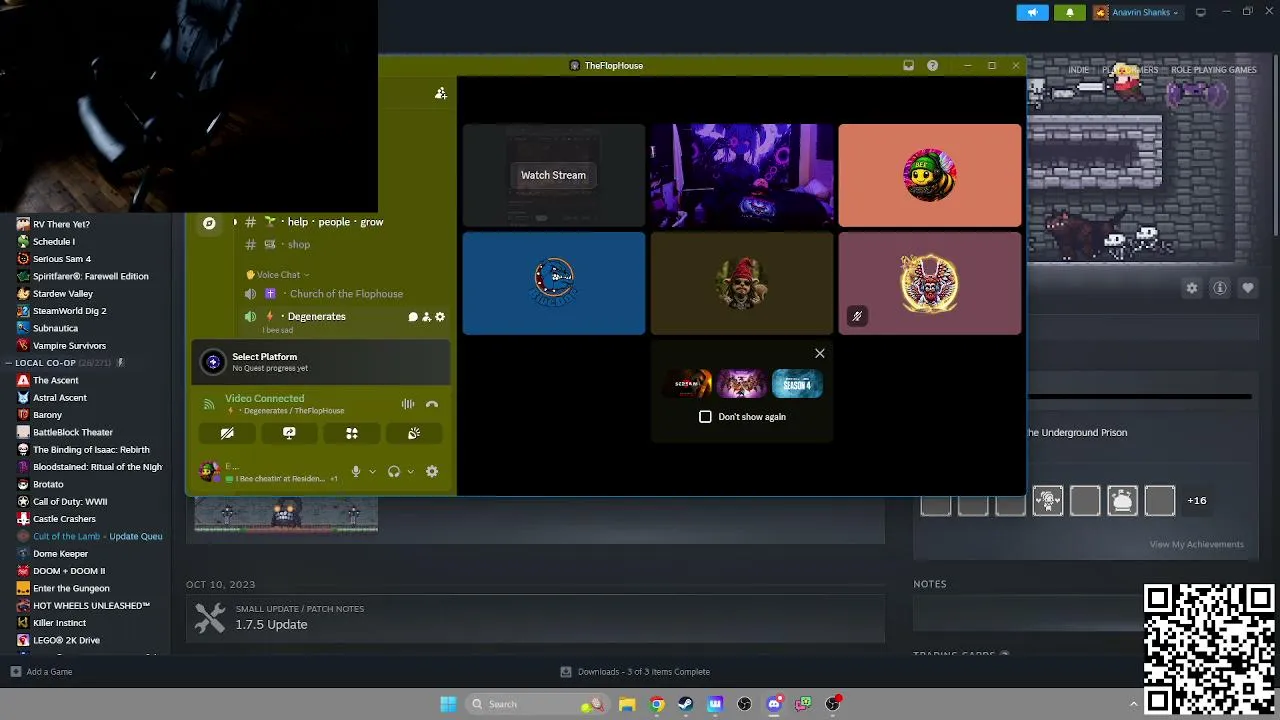Open the 1.7.5 Update patch notes
The width and height of the screenshot is (1280, 720).
pos(271,625)
